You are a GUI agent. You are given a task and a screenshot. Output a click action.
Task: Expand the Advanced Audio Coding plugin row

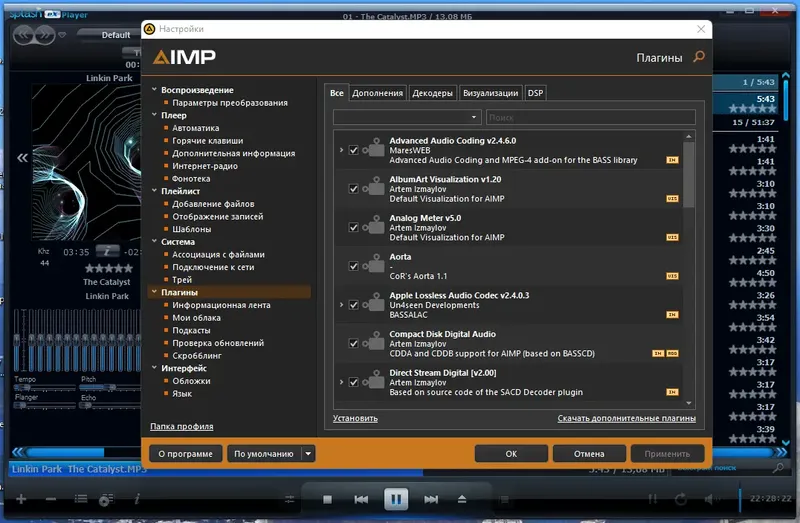[x=341, y=150]
